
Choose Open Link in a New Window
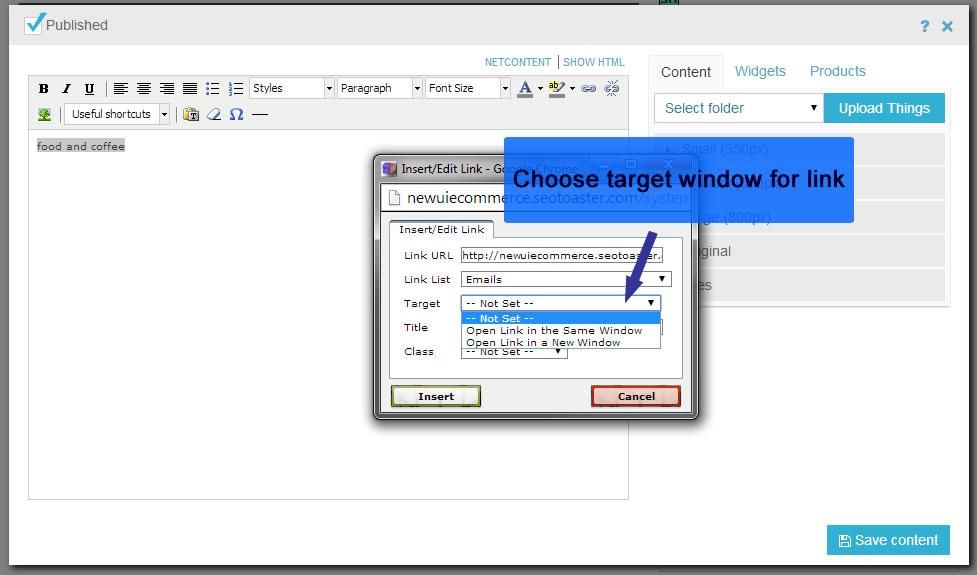pyautogui.click(x=543, y=342)
